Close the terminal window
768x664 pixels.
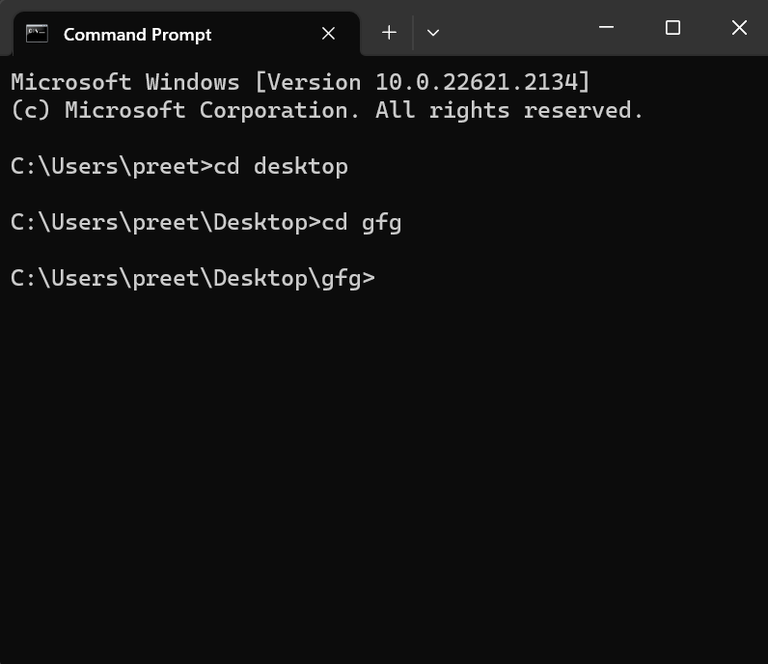tap(739, 28)
